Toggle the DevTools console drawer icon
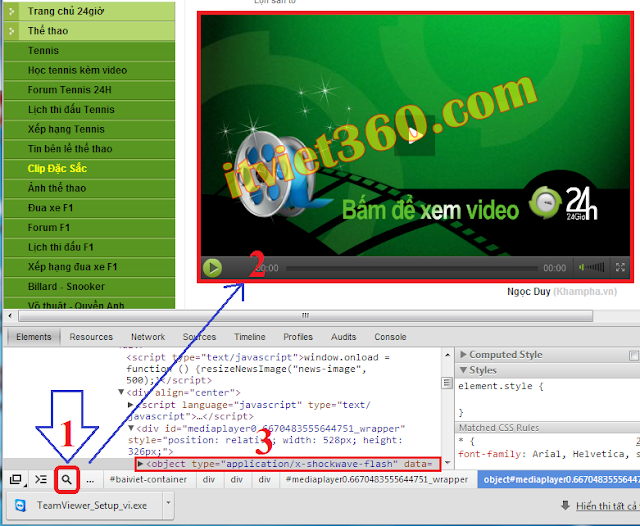This screenshot has height=526, width=640. (41, 479)
